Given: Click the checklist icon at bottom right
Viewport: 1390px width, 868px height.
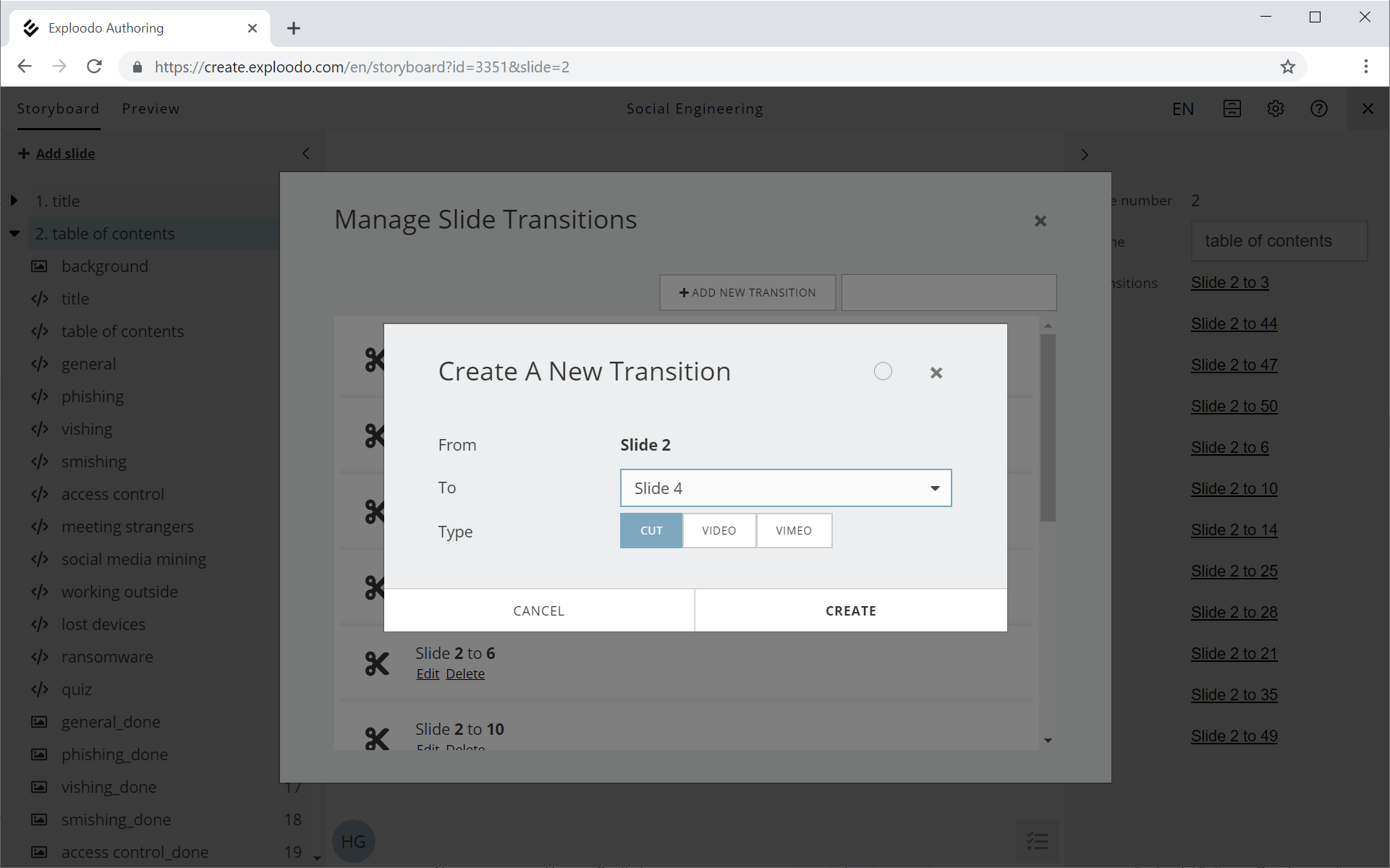Looking at the screenshot, I should coord(1037,841).
